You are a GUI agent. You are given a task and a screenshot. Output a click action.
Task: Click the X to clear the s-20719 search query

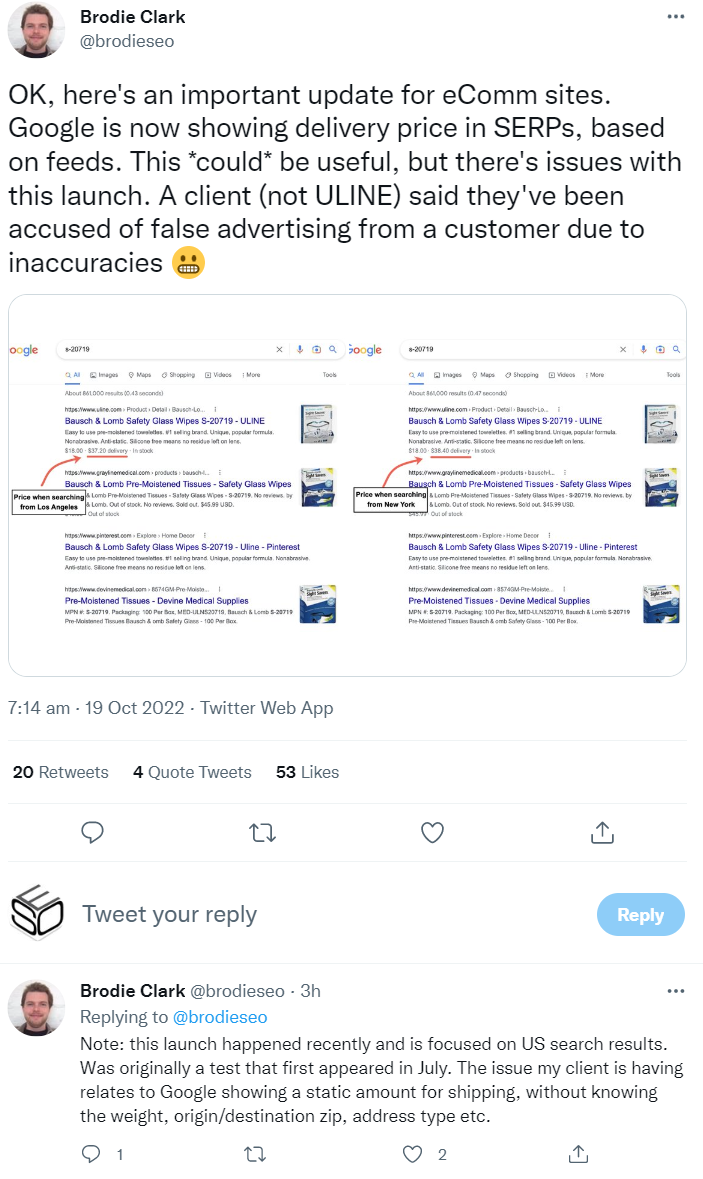point(278,348)
